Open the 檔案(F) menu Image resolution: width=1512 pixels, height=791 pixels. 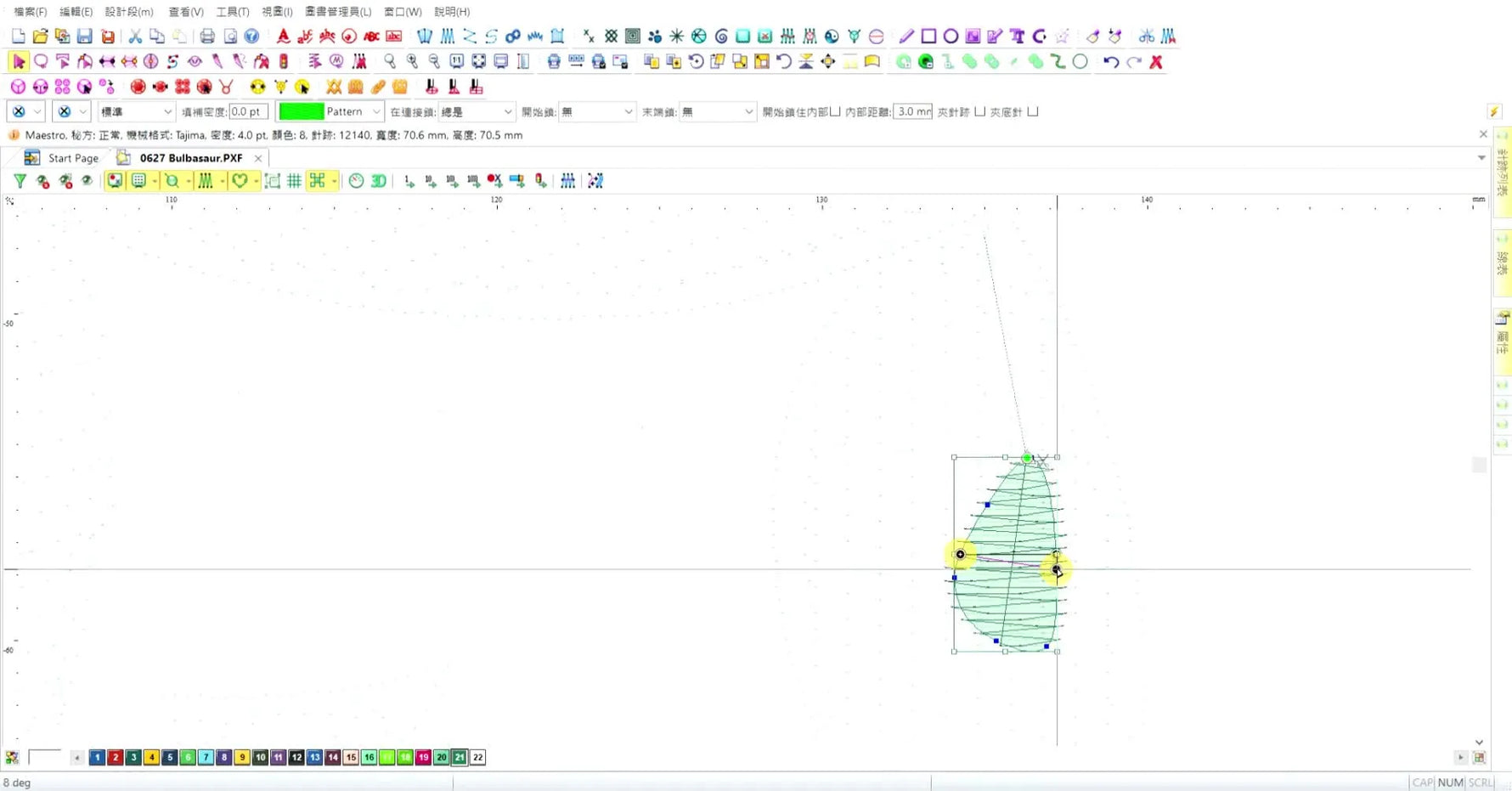pyautogui.click(x=31, y=12)
